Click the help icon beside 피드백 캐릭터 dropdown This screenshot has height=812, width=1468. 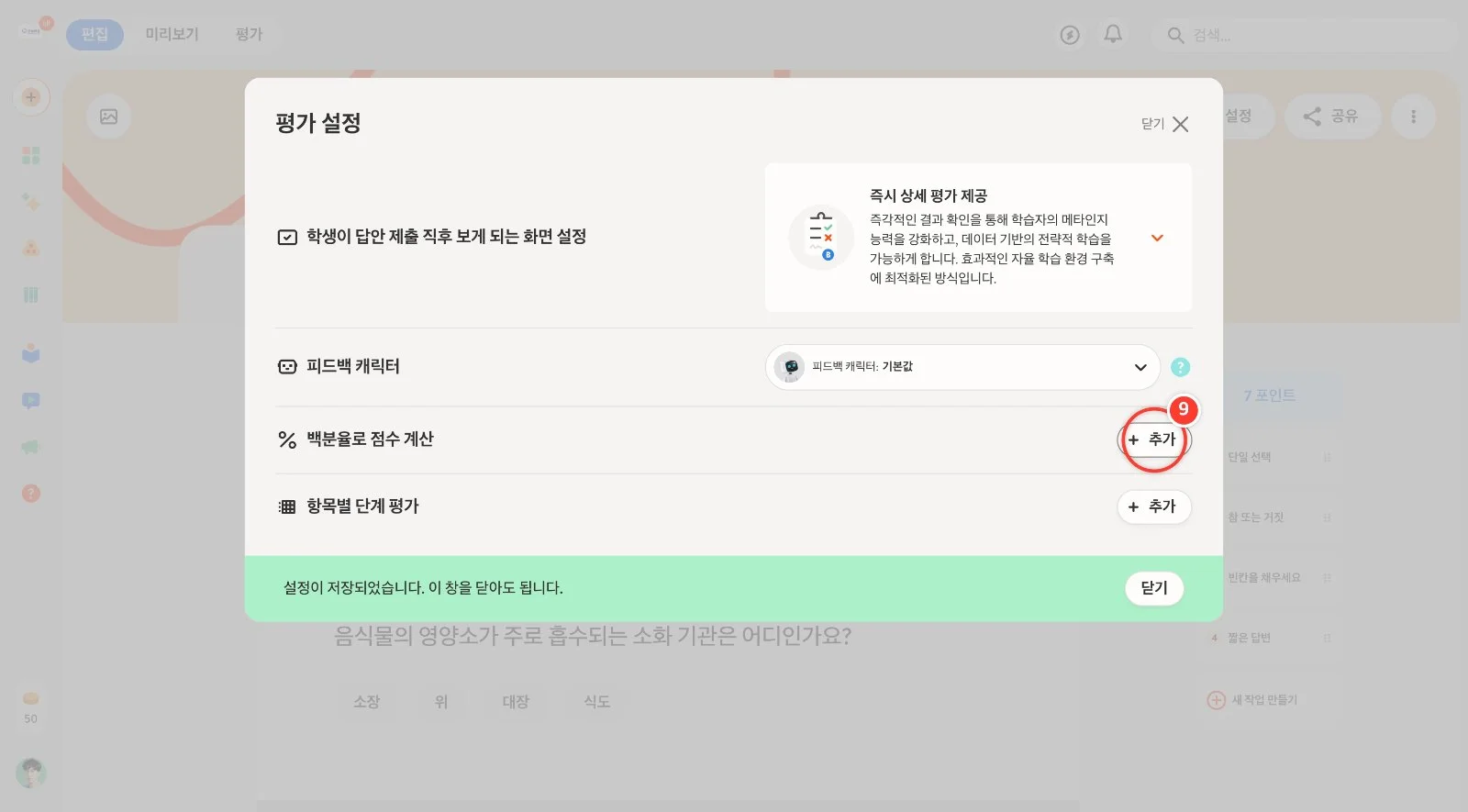click(x=1181, y=367)
